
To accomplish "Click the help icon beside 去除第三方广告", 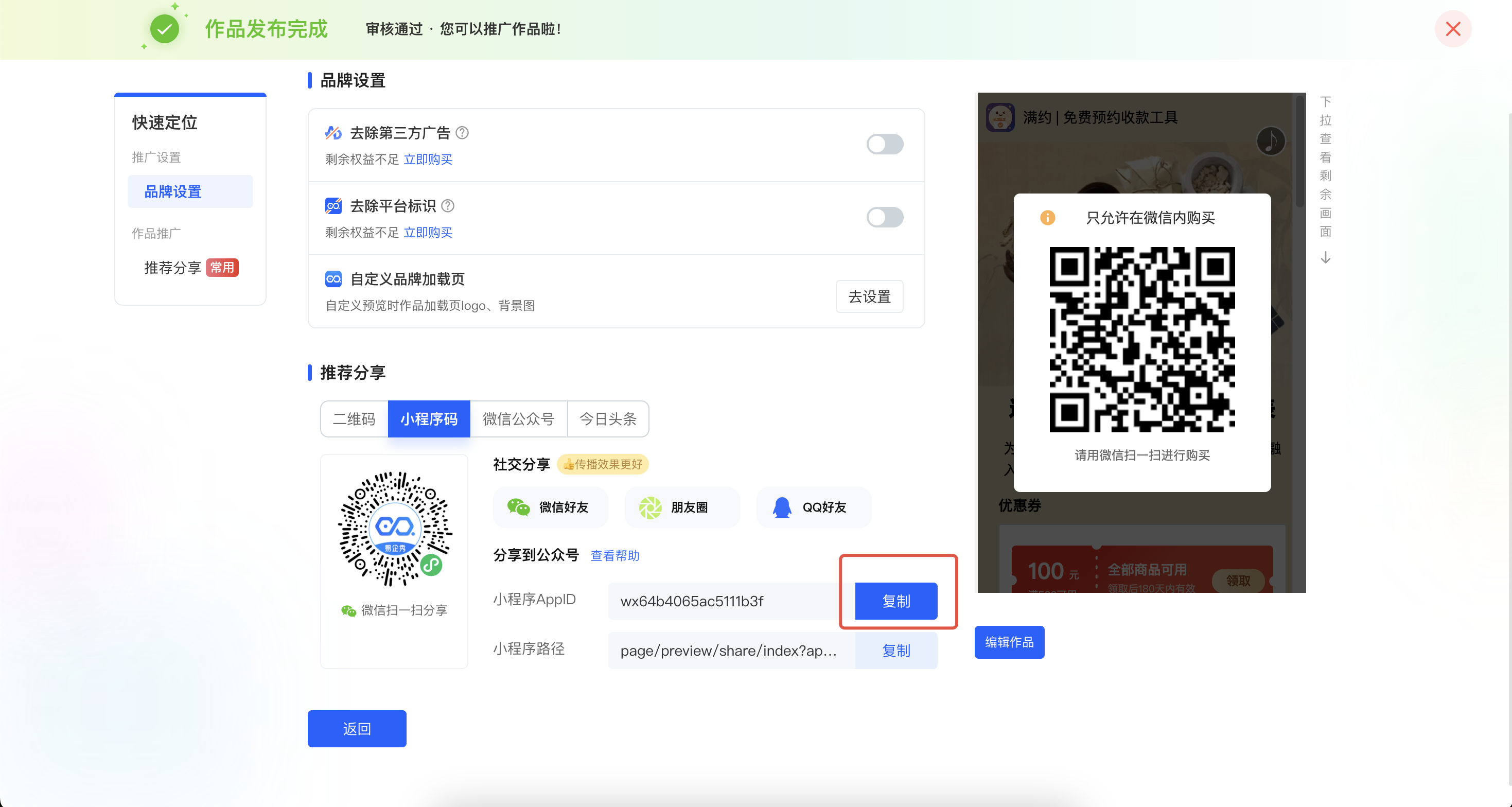I will tap(462, 133).
